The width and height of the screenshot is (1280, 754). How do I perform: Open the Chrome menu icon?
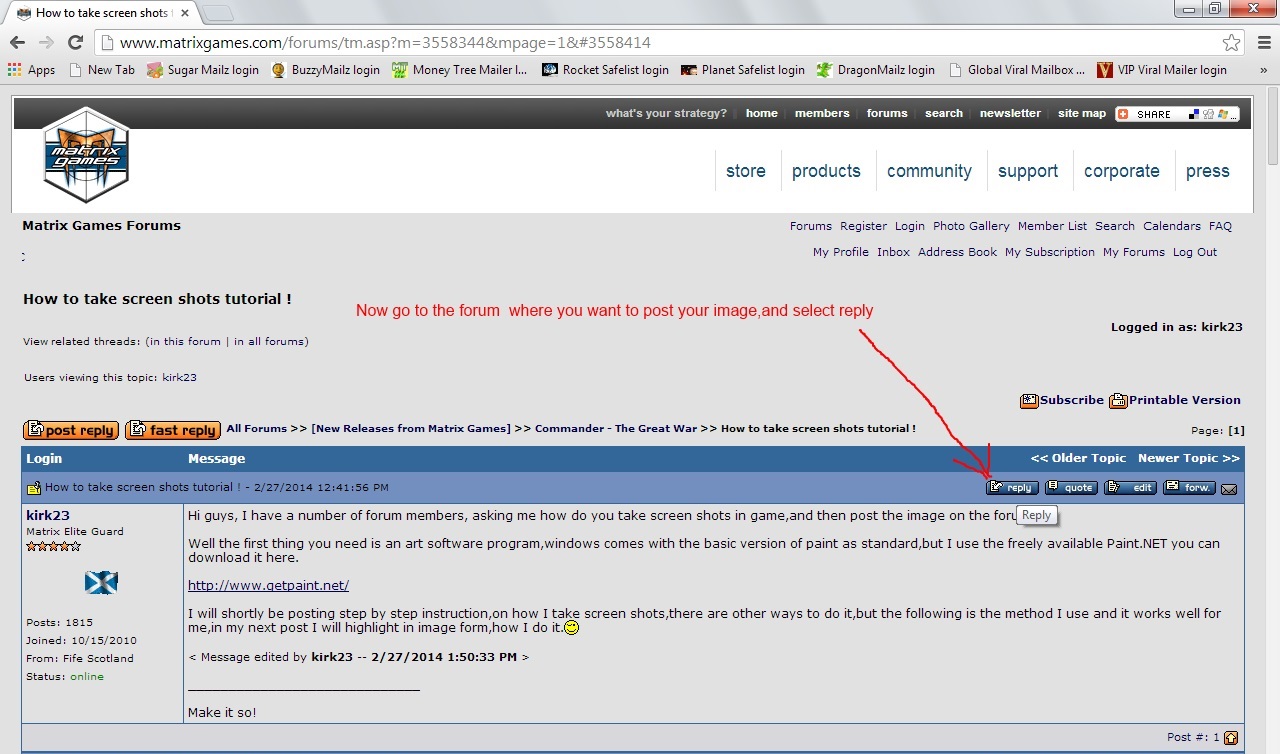coord(1263,43)
